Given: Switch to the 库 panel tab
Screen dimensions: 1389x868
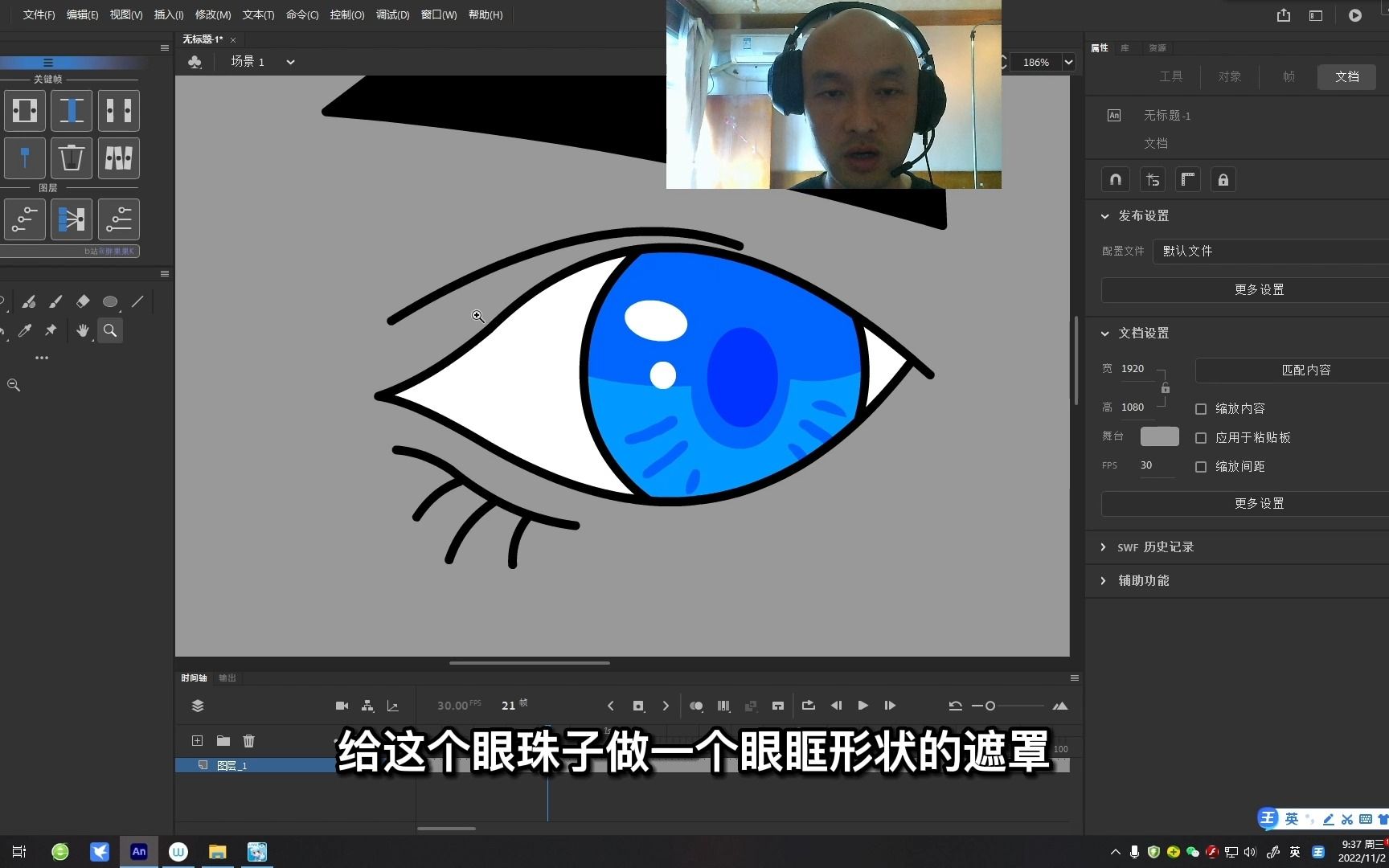Looking at the screenshot, I should click(x=1125, y=48).
